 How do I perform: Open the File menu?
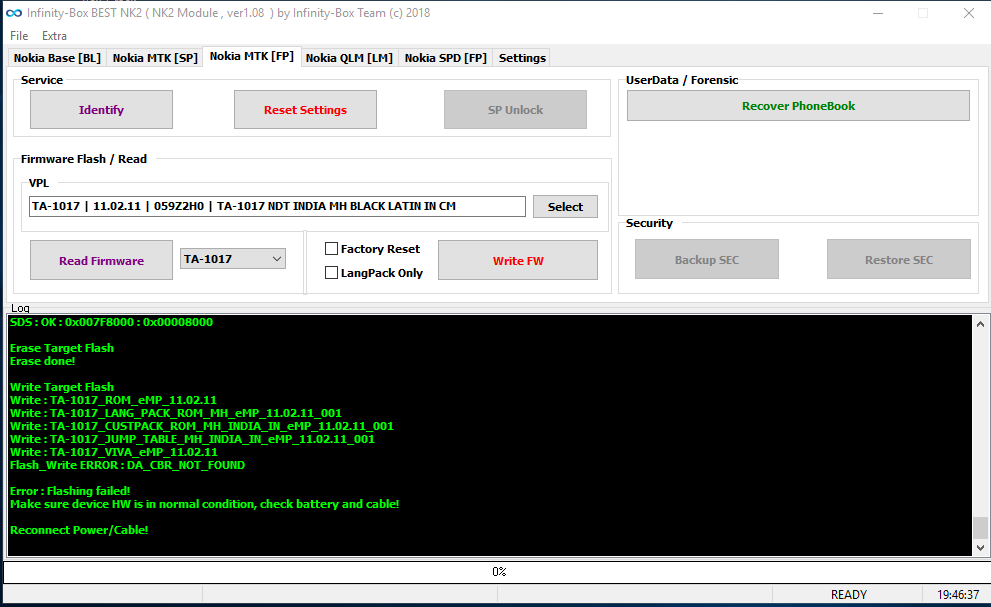coord(19,36)
